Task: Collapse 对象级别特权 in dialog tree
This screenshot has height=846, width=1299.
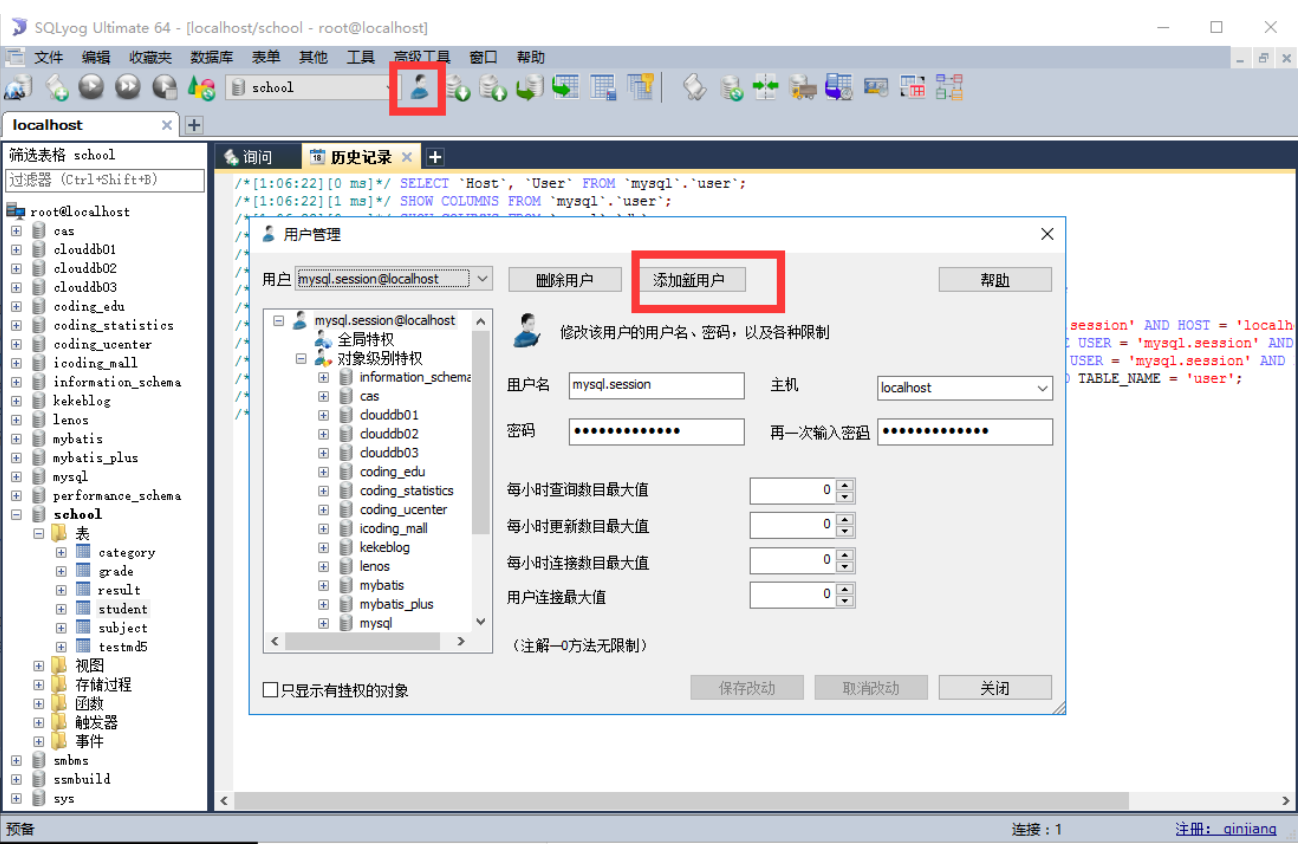Action: point(301,358)
